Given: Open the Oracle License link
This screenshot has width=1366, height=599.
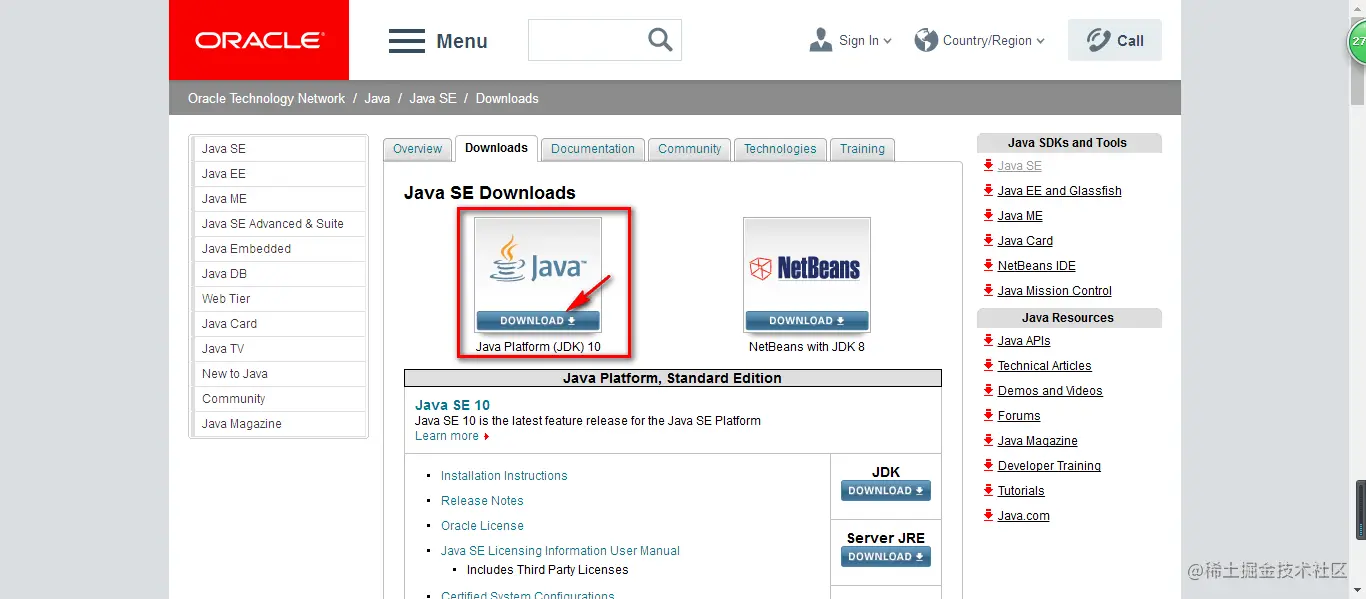Looking at the screenshot, I should pos(482,526).
